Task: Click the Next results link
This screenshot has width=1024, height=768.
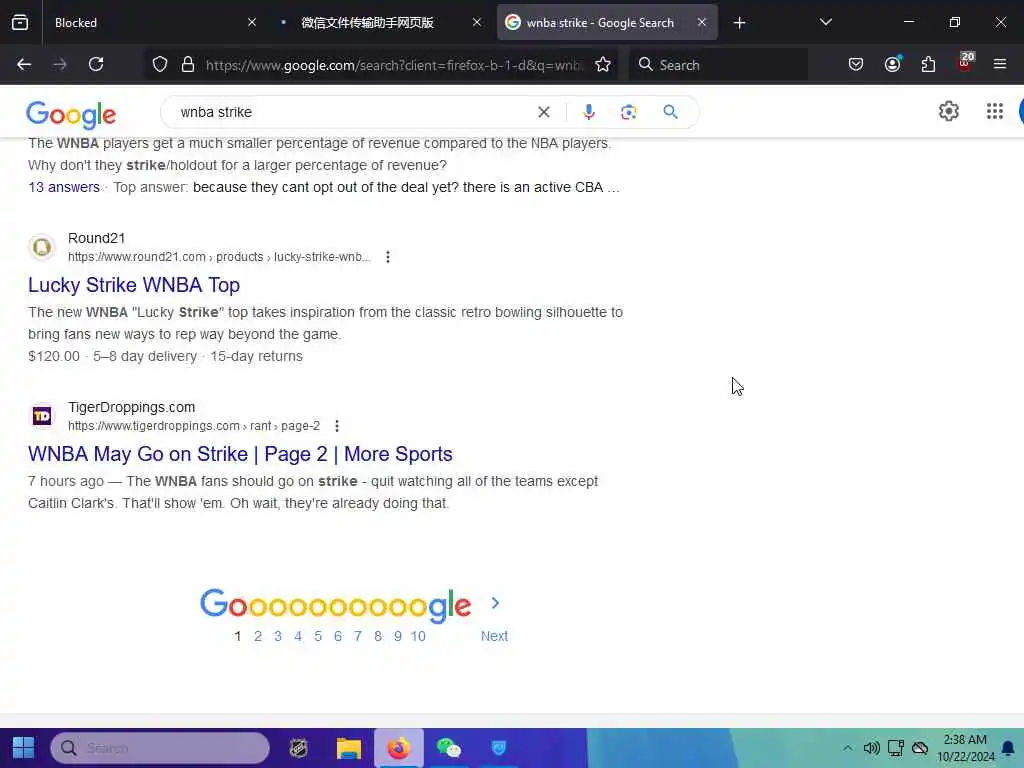Action: [494, 636]
